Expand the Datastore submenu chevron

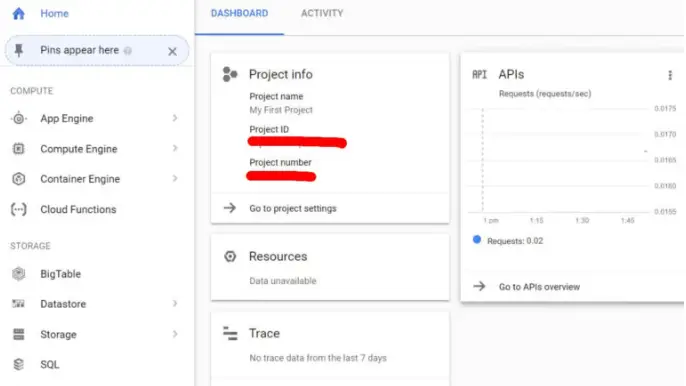click(x=175, y=303)
